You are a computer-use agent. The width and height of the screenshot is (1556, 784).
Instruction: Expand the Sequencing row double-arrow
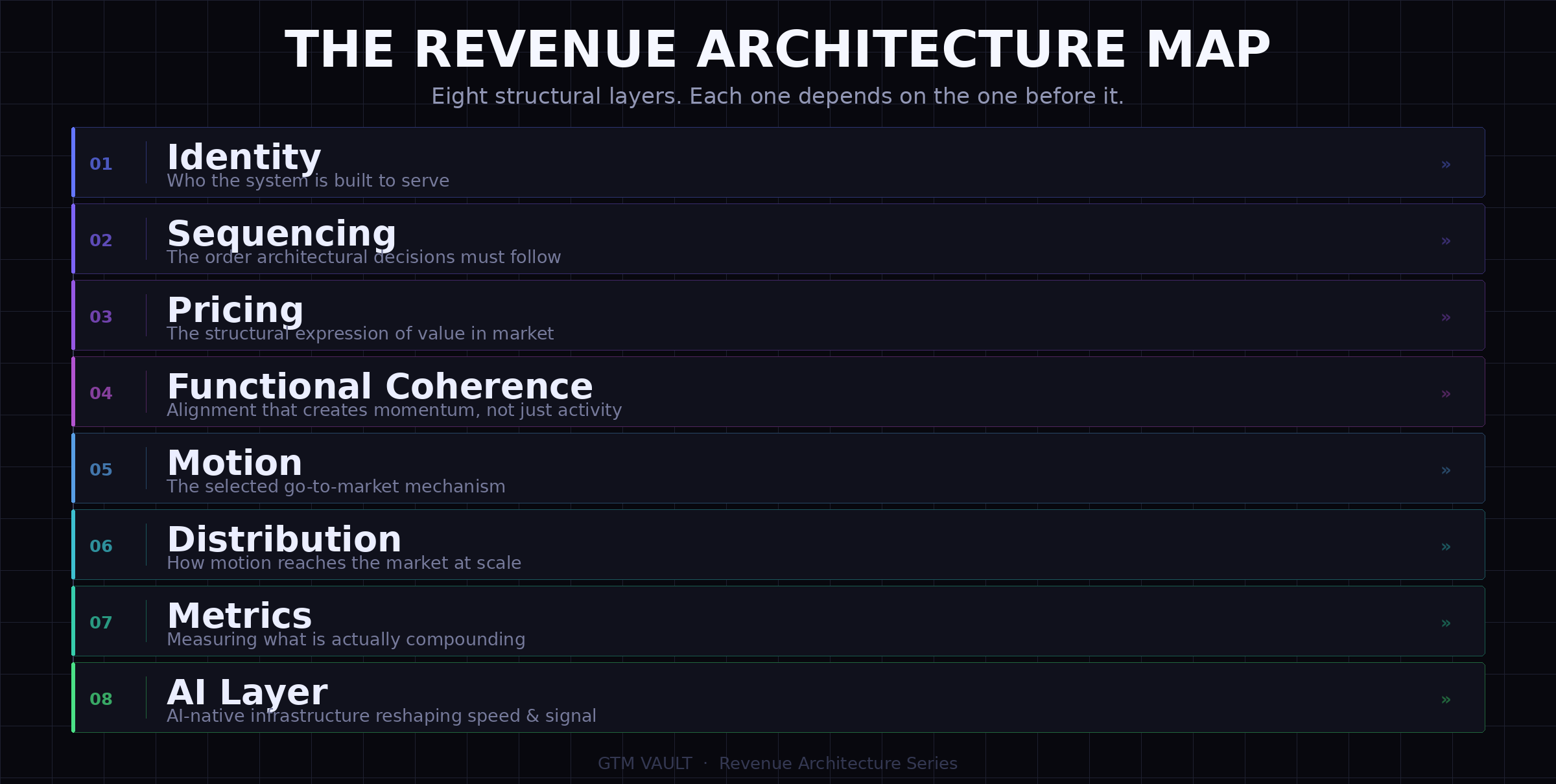[x=1445, y=241]
